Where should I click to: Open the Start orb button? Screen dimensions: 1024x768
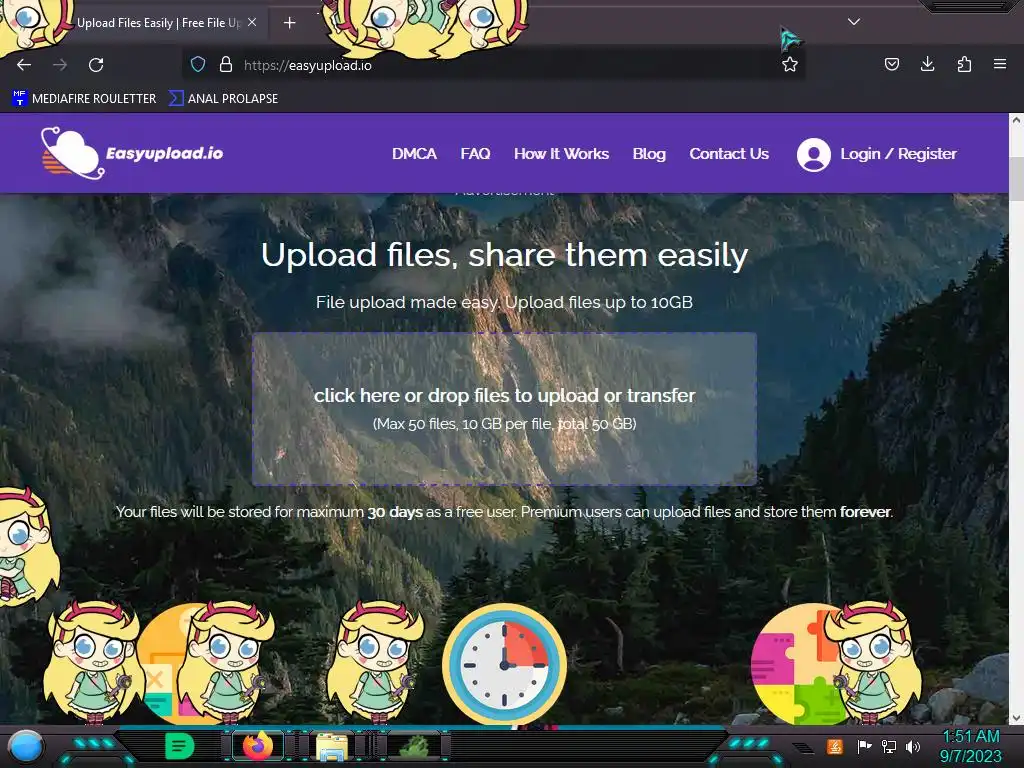26,746
